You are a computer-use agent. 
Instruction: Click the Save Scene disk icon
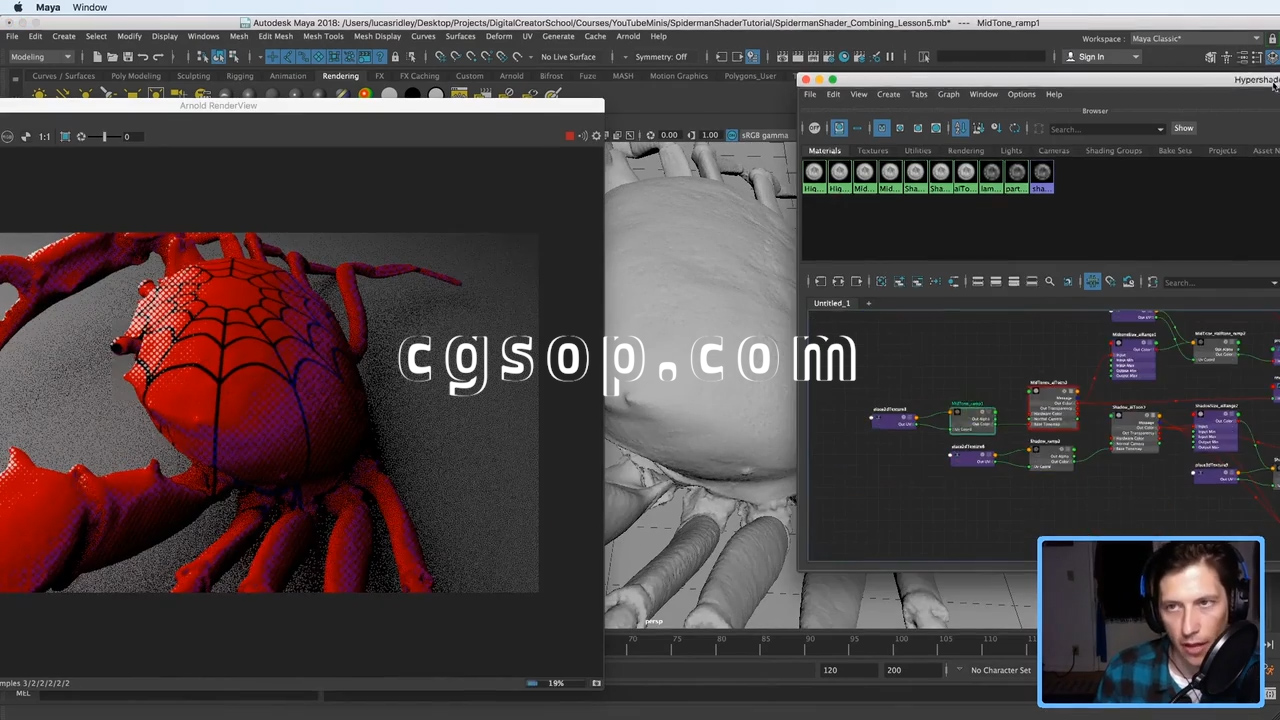pos(127,57)
